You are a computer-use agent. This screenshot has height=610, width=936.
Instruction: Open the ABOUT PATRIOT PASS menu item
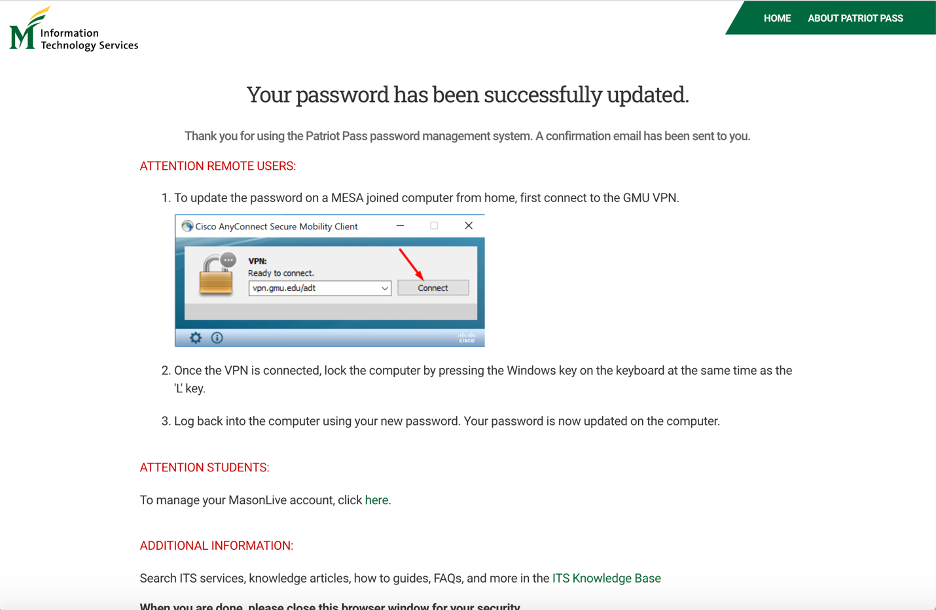(855, 18)
